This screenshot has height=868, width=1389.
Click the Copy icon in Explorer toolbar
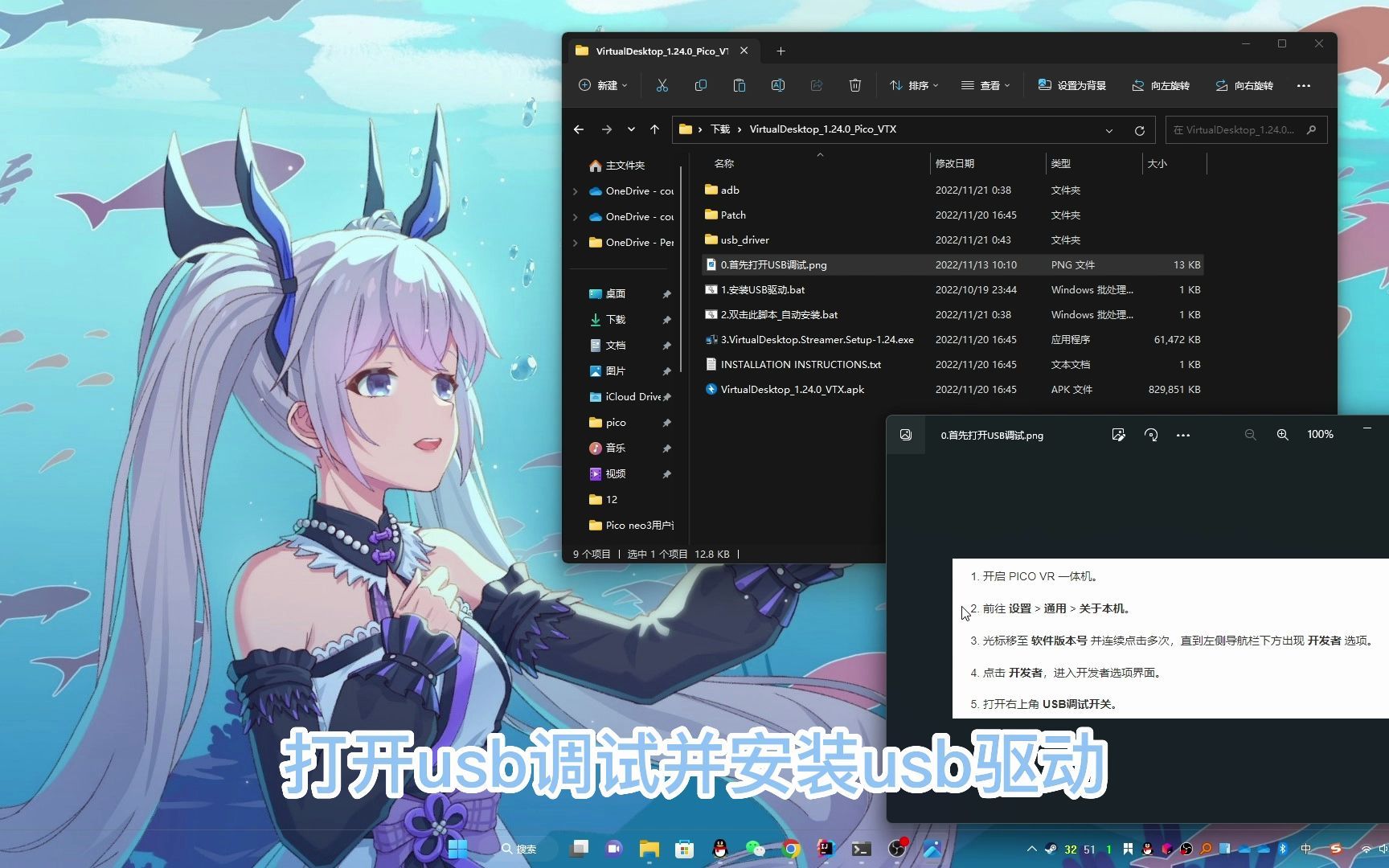click(701, 85)
